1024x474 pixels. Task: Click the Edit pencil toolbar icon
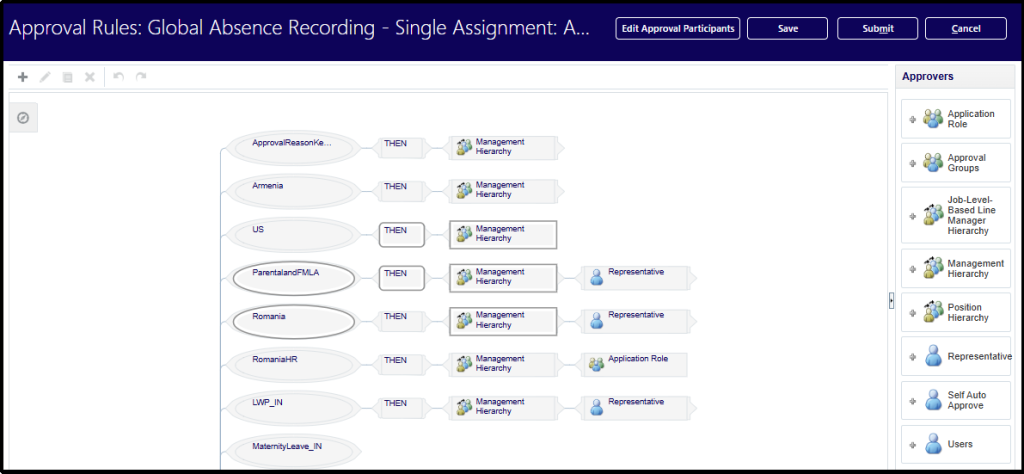45,77
